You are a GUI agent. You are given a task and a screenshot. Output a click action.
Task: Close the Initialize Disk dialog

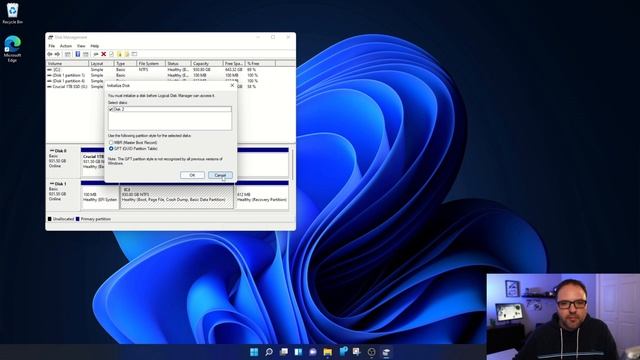tap(232, 86)
